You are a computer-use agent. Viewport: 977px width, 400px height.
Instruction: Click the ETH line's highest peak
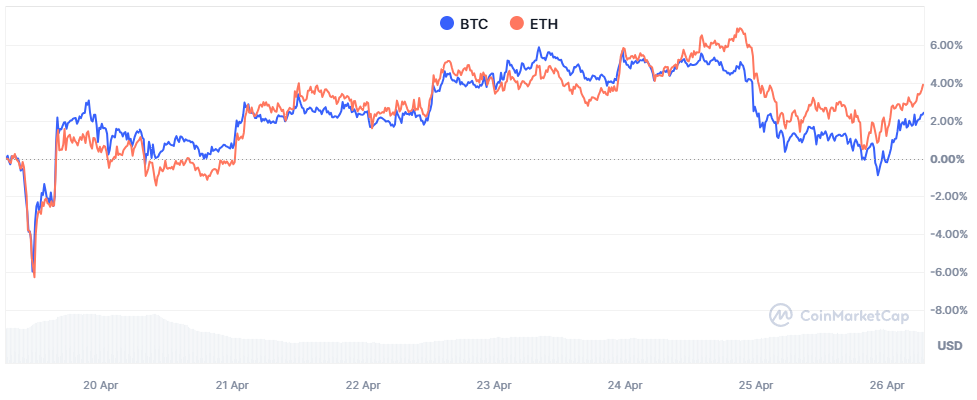(x=740, y=29)
